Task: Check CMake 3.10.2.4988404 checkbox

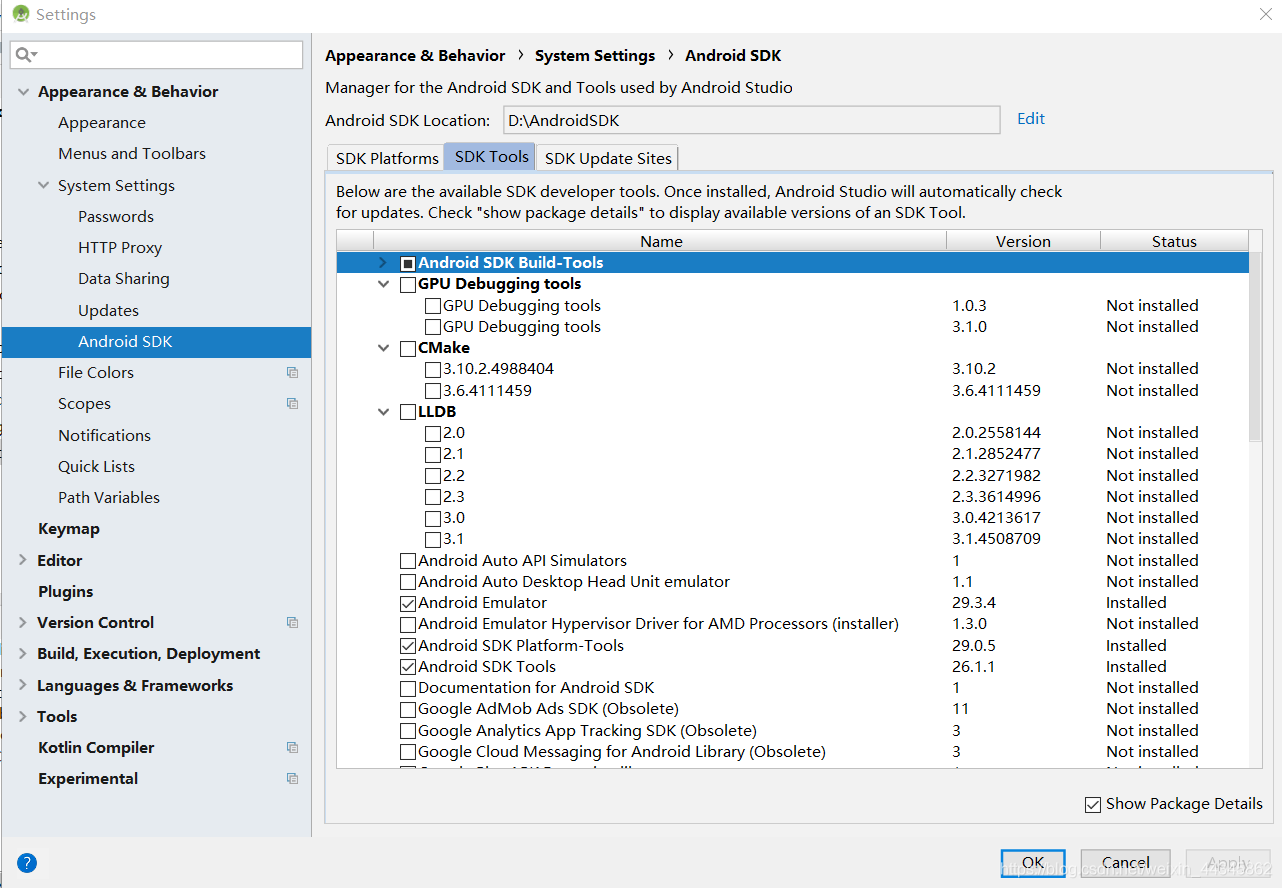Action: click(432, 370)
